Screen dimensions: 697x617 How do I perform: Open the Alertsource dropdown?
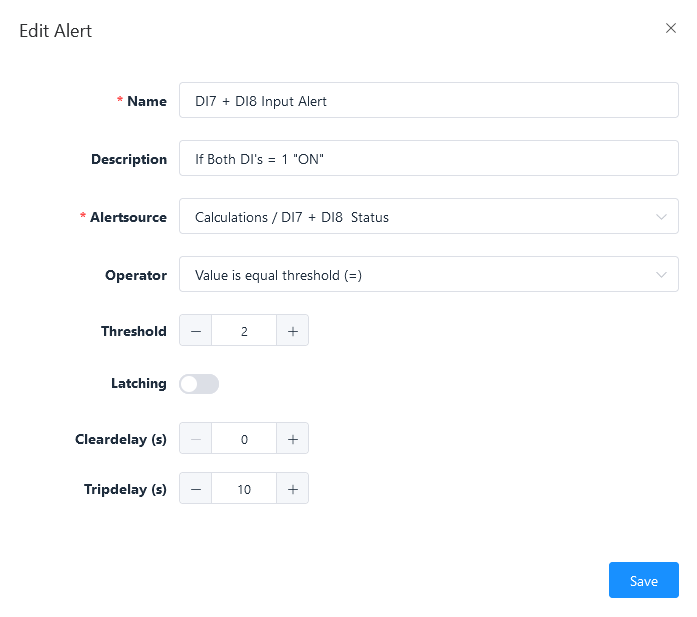click(420, 217)
